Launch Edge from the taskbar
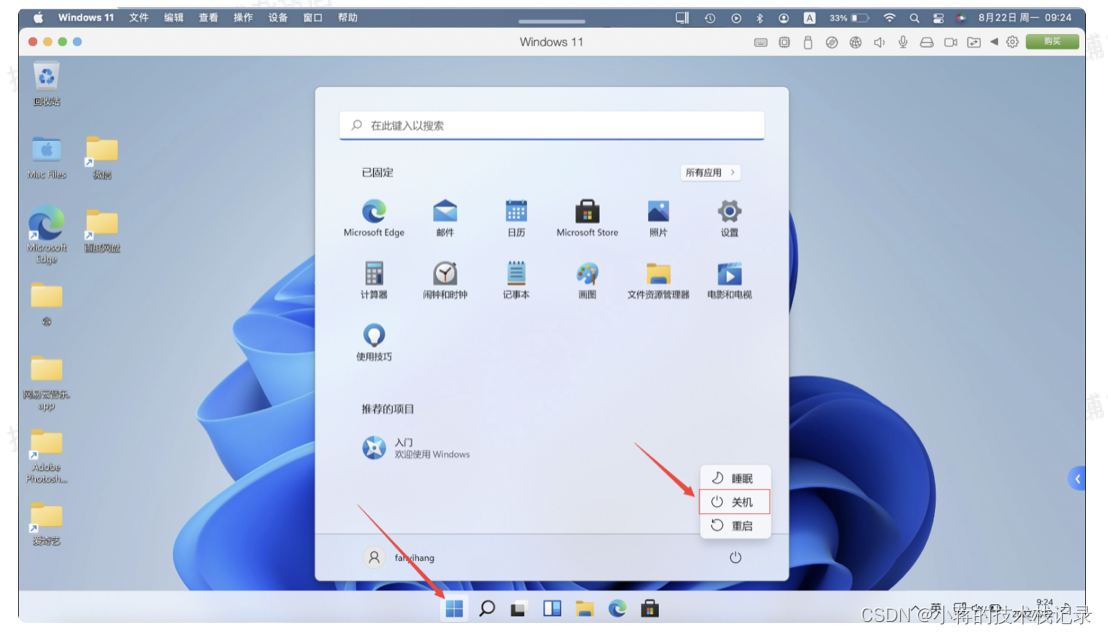The image size is (1108, 634). pos(617,609)
